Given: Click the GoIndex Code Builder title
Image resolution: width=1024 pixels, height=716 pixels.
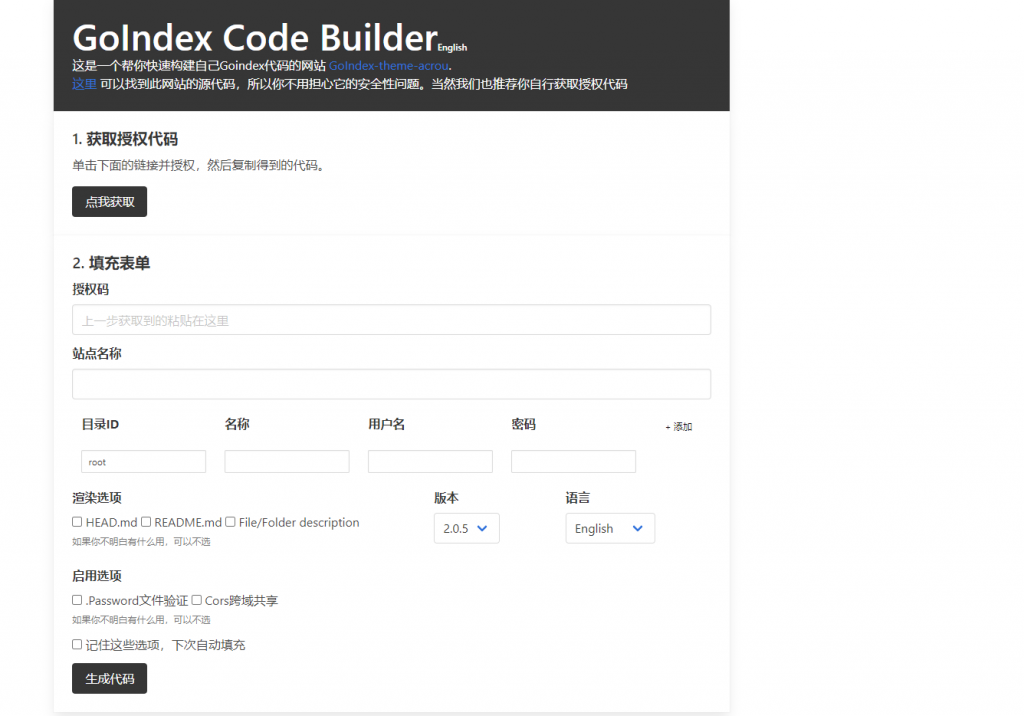Looking at the screenshot, I should point(255,38).
